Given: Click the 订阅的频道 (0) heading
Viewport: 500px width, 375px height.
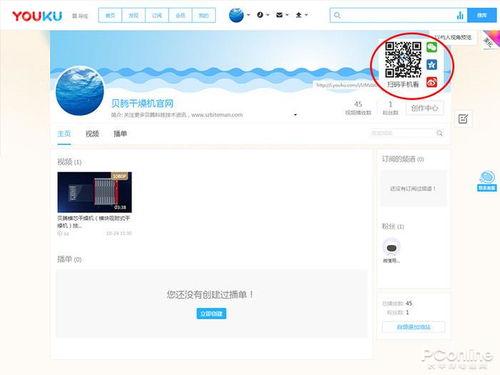Looking at the screenshot, I should pyautogui.click(x=403, y=159).
